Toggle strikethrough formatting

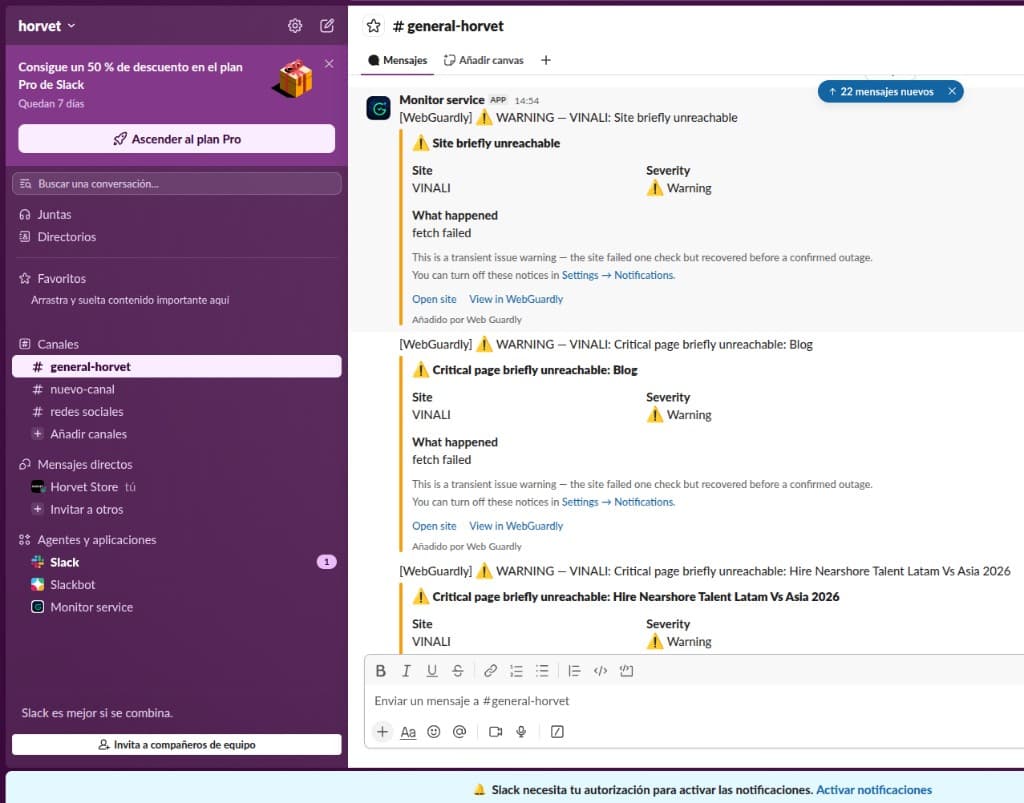(458, 670)
